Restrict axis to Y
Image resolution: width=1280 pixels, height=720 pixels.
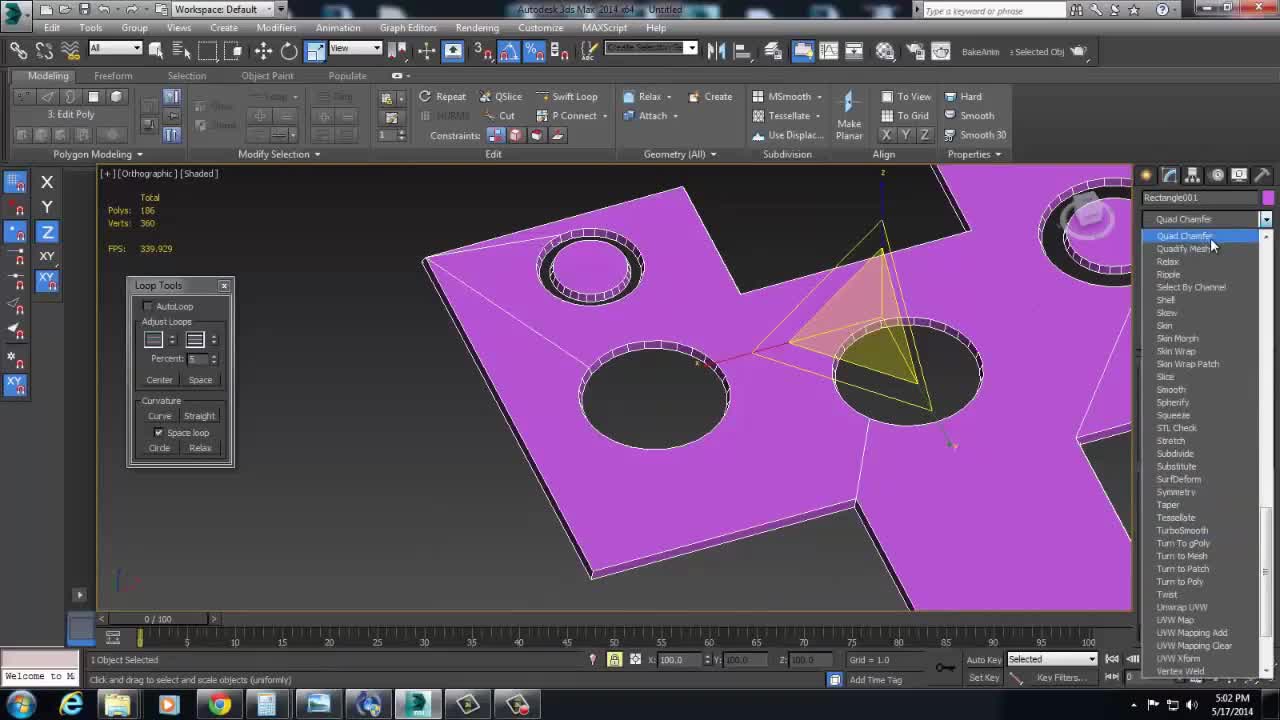[47, 207]
